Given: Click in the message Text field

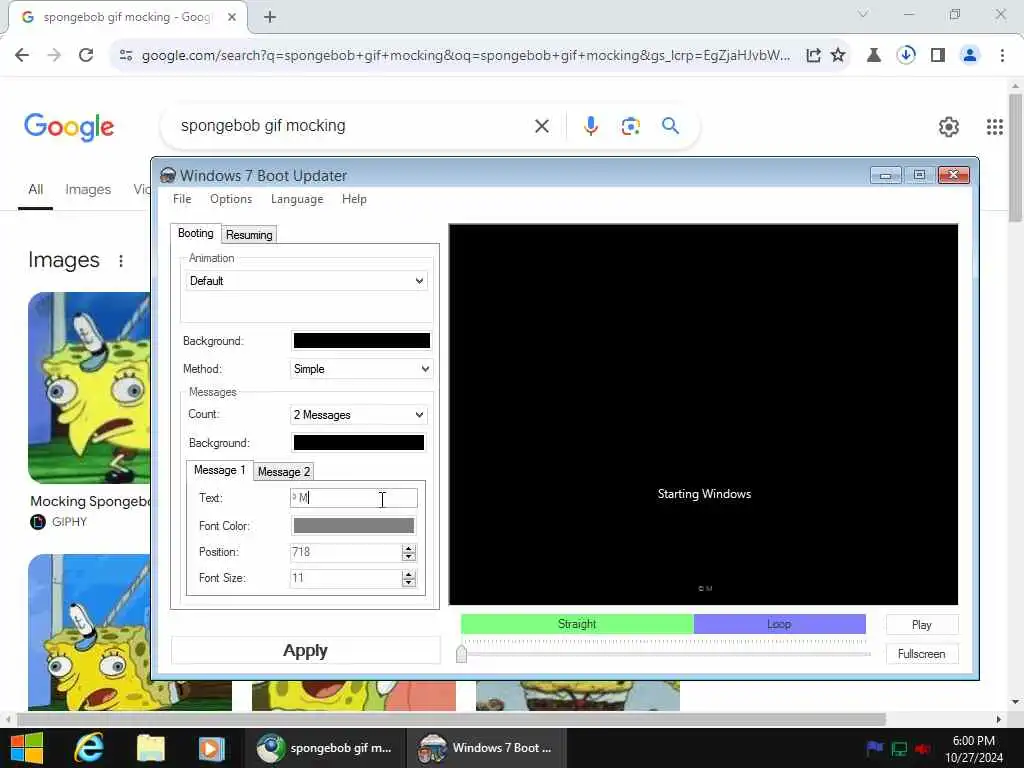Looking at the screenshot, I should pos(353,498).
